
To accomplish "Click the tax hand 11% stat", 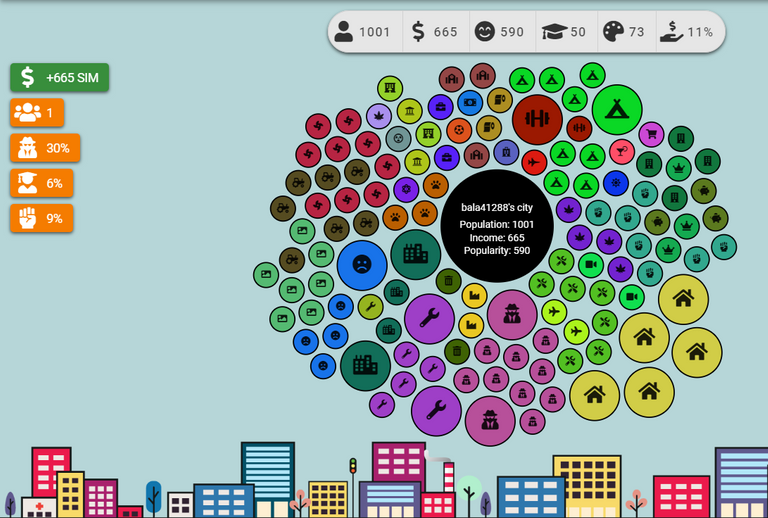I will [x=688, y=32].
